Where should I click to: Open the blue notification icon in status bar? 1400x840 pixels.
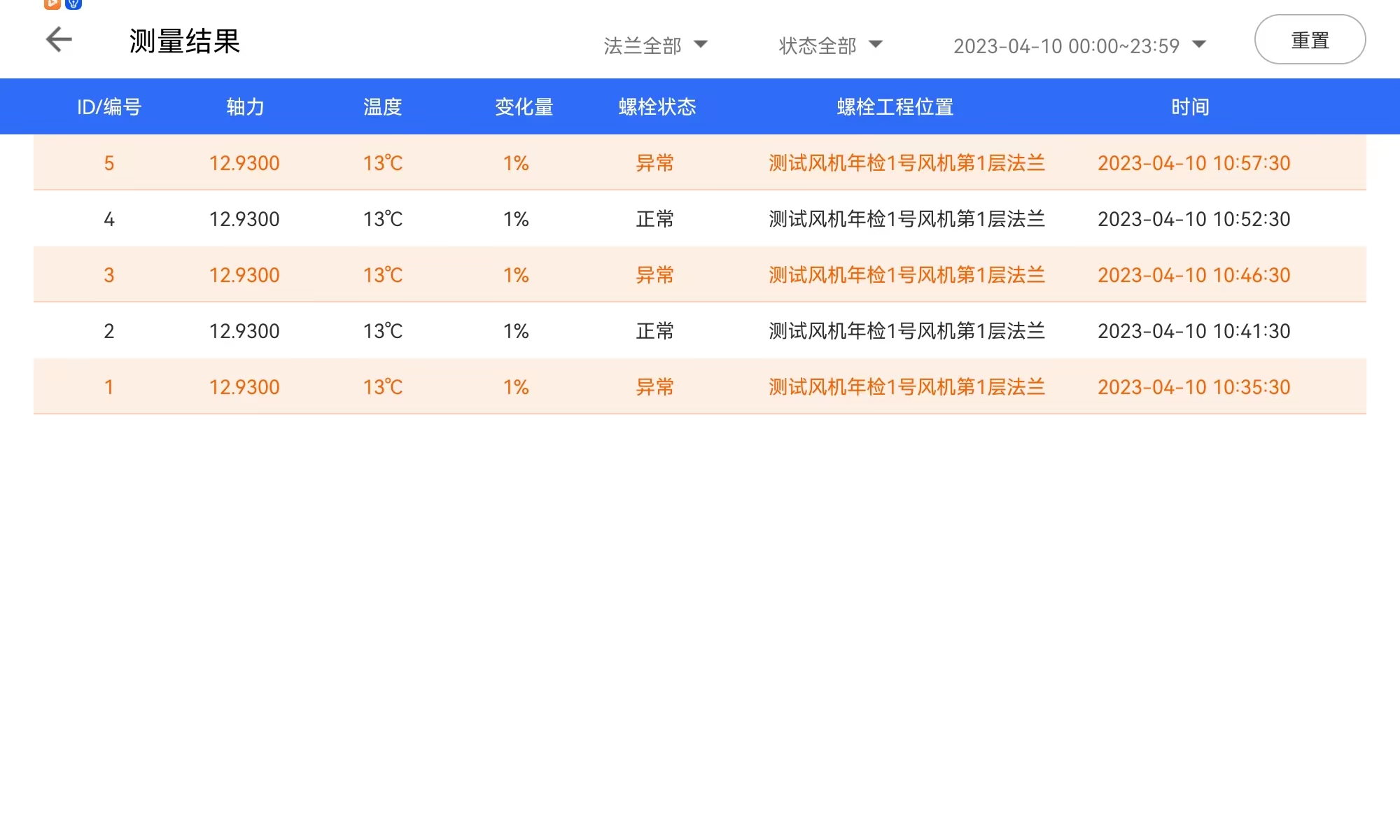(x=73, y=4)
